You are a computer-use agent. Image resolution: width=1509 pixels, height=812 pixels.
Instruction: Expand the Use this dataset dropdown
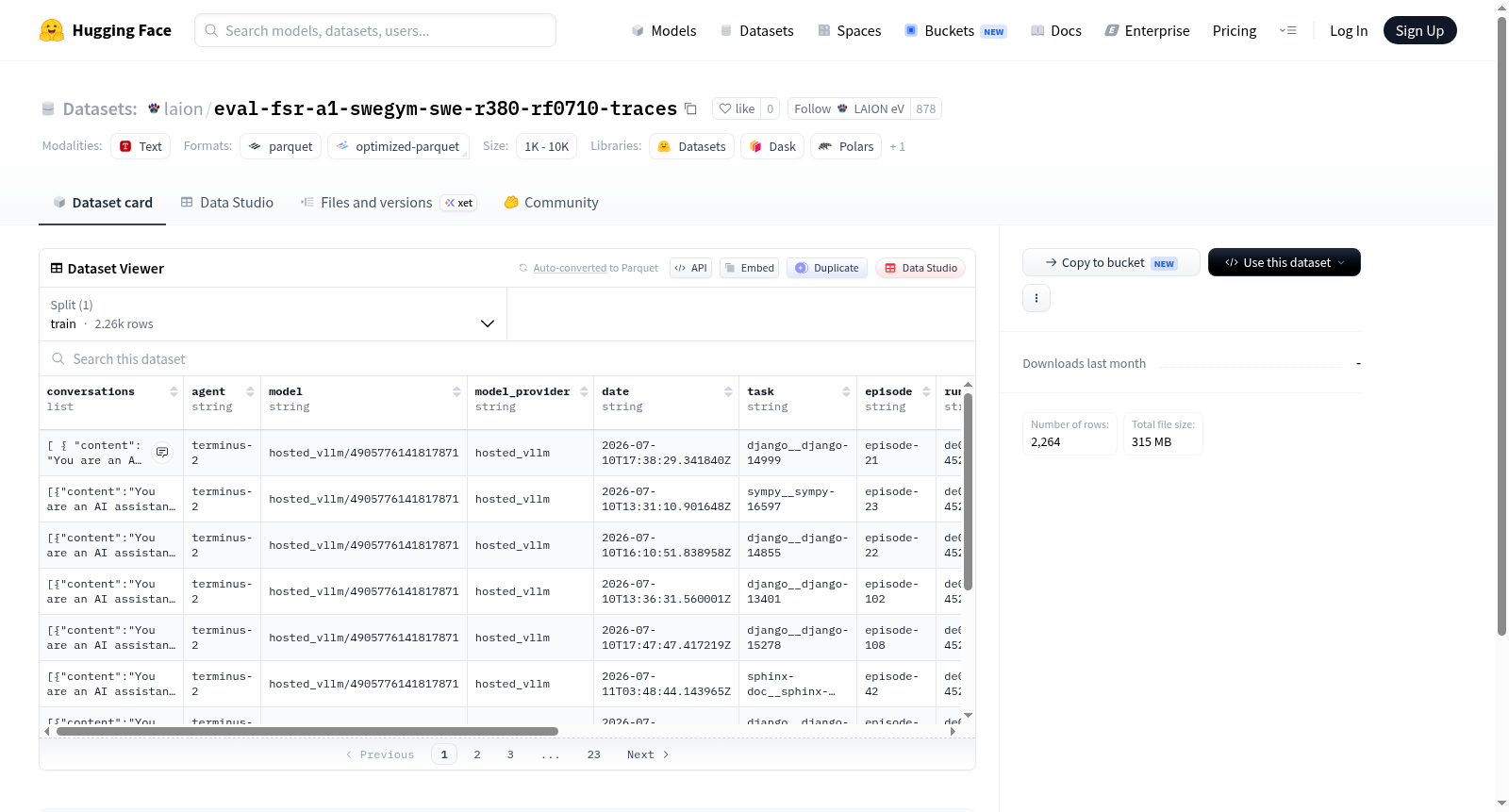point(1285,262)
